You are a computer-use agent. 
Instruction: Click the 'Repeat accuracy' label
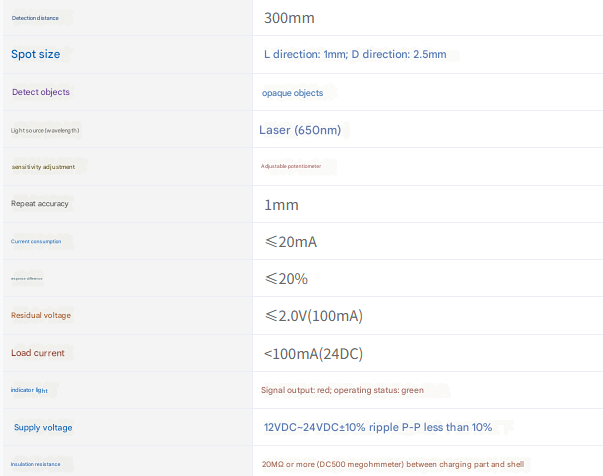click(x=40, y=204)
